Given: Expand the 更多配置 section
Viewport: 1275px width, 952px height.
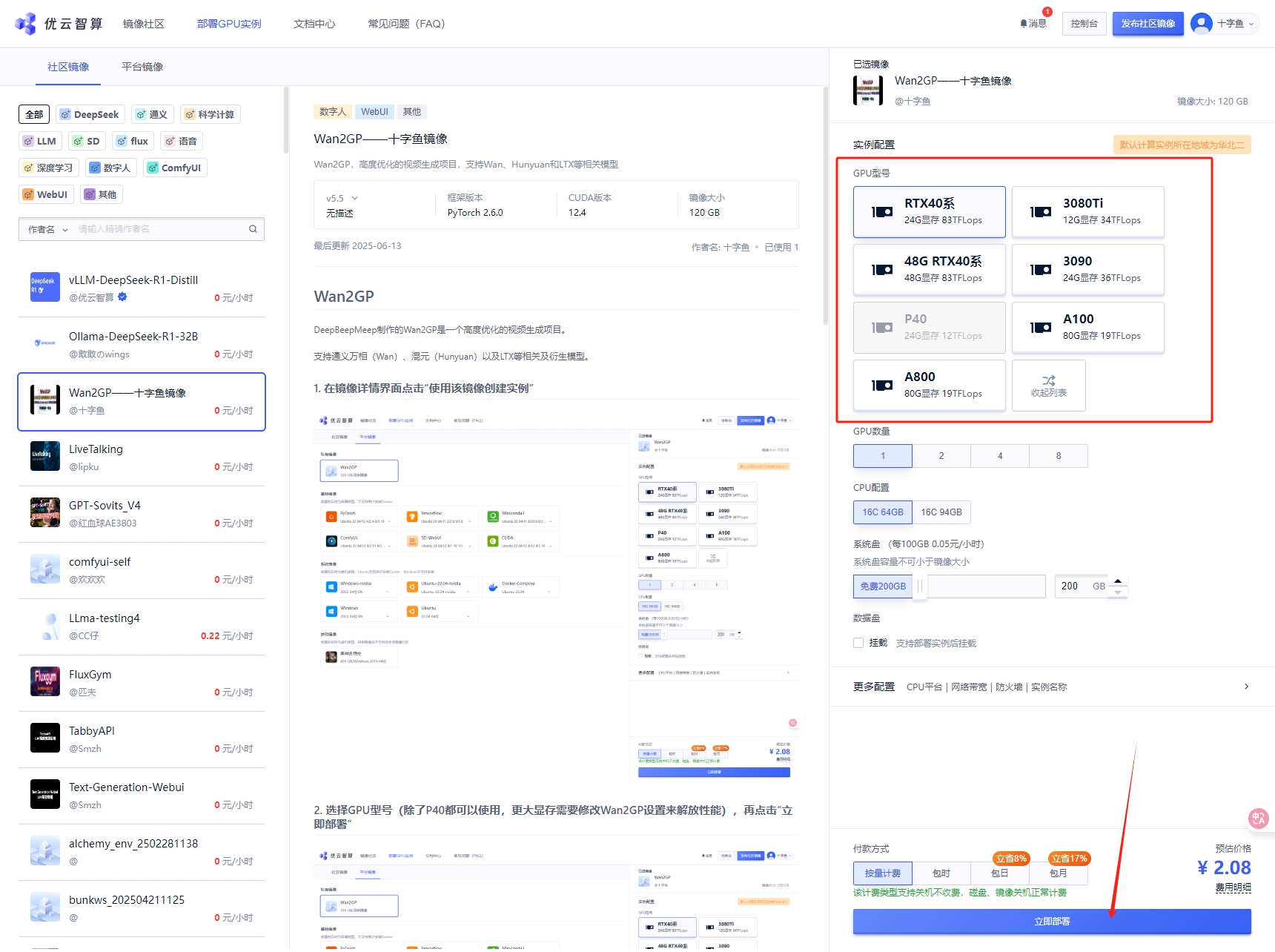Looking at the screenshot, I should [x=1246, y=687].
